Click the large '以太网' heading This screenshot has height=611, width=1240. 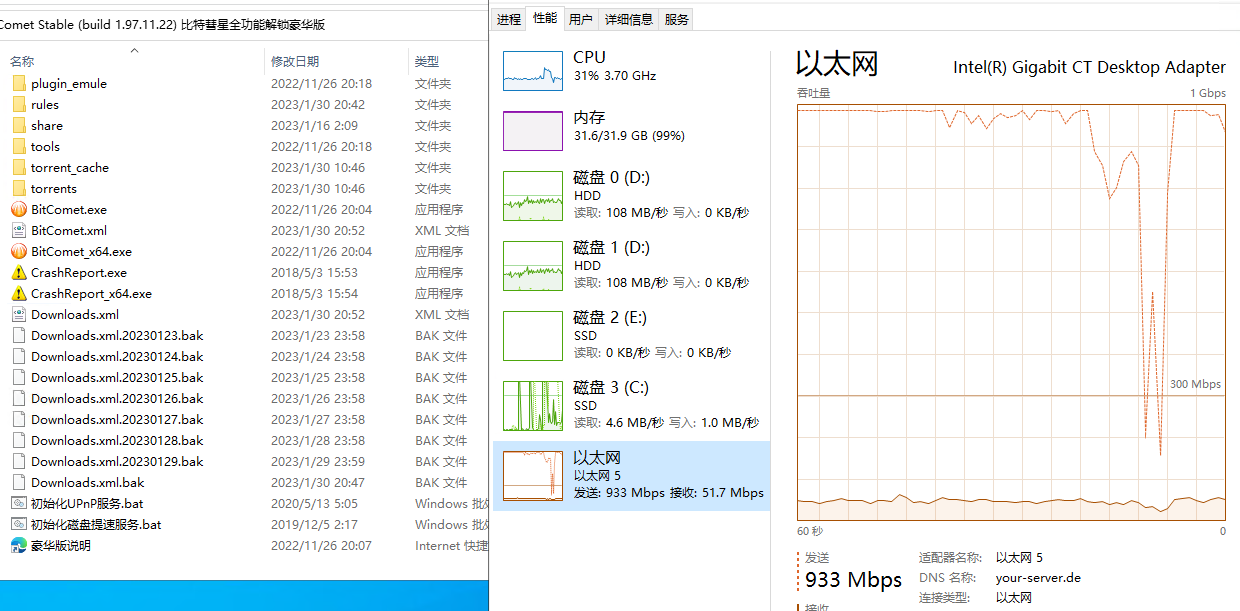point(837,64)
